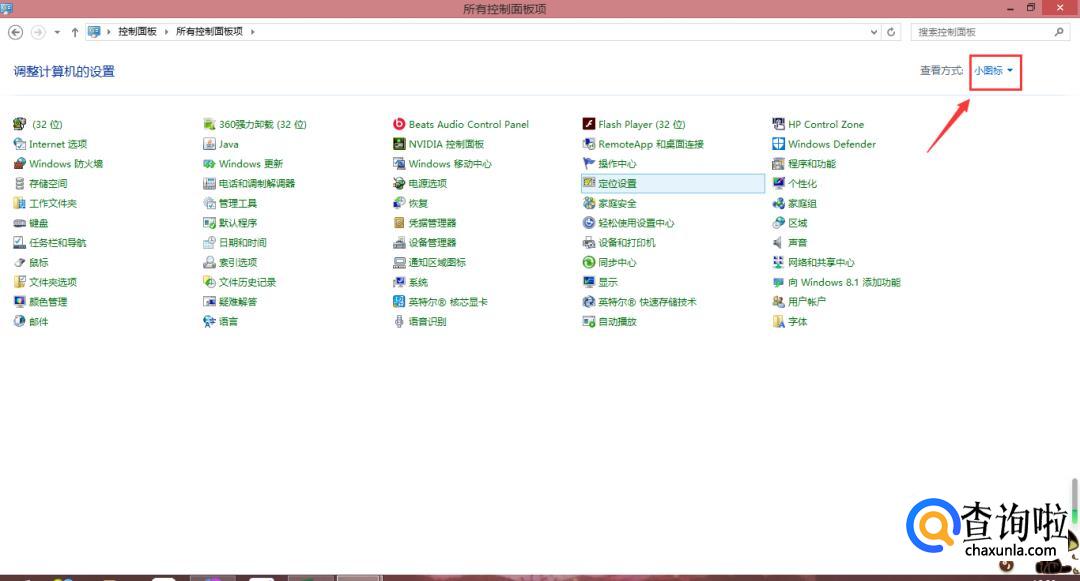Open NVIDIA 控制面板 icon

(399, 144)
